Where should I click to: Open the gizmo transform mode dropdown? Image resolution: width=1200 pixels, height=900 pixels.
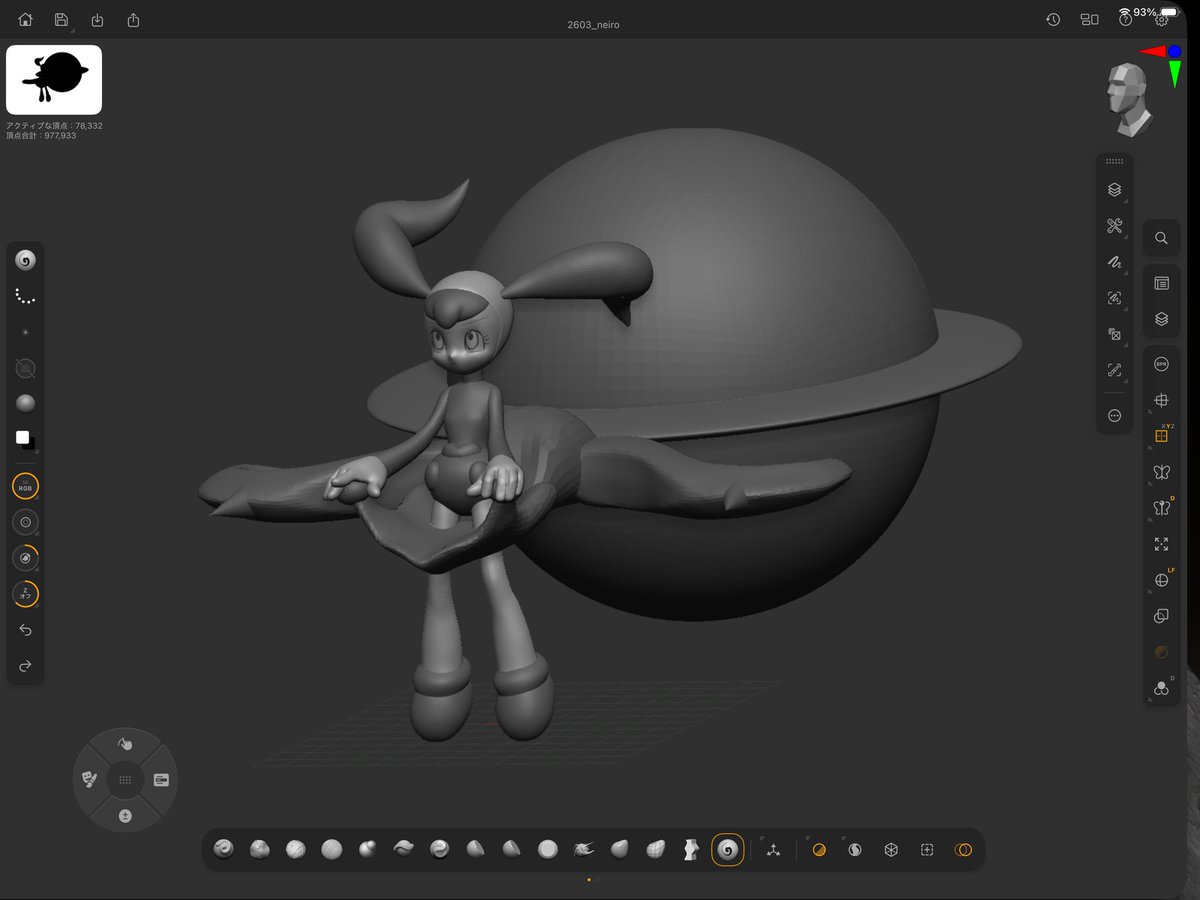point(773,849)
